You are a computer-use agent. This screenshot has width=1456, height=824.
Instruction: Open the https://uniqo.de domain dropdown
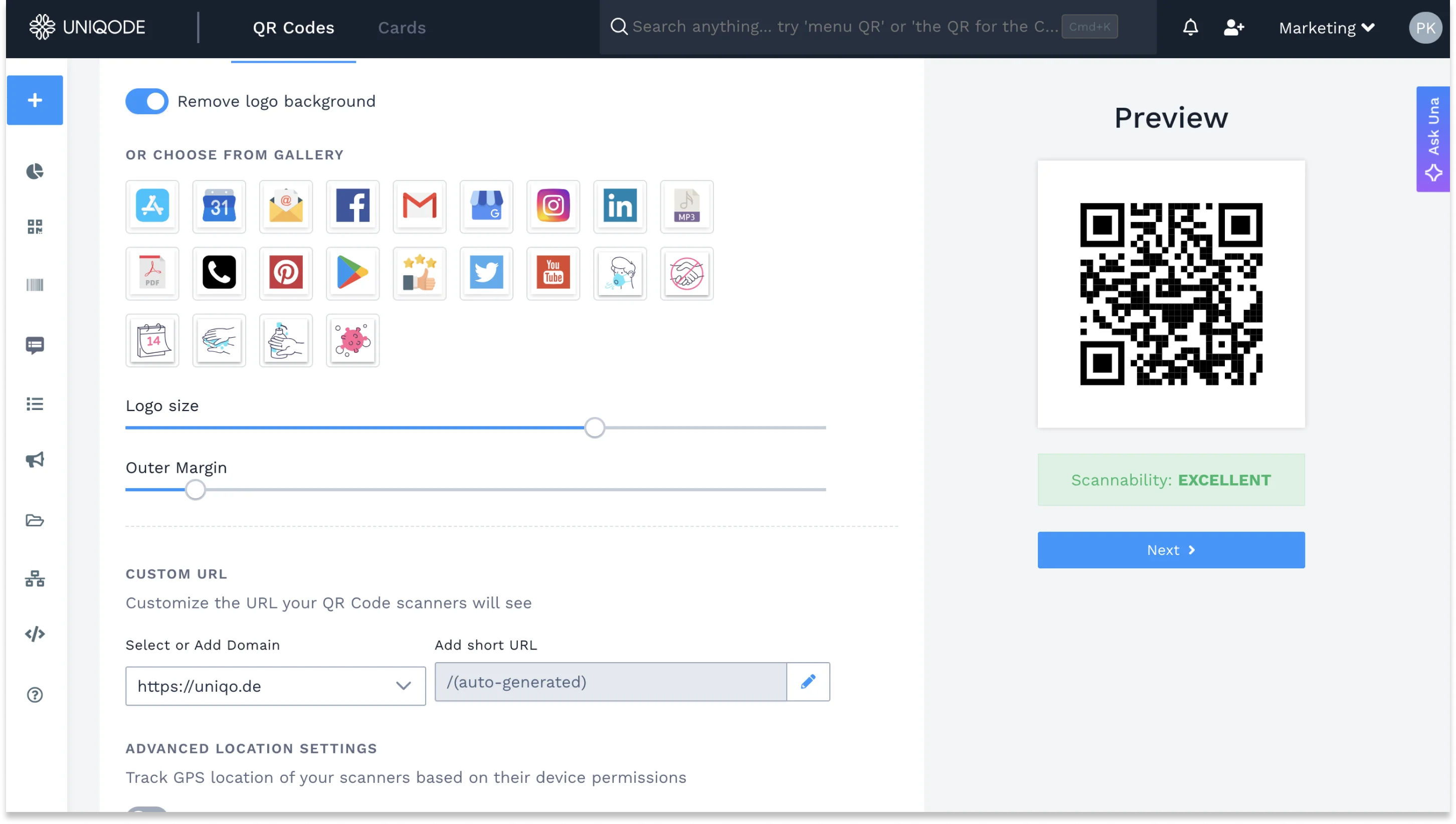pyautogui.click(x=276, y=686)
